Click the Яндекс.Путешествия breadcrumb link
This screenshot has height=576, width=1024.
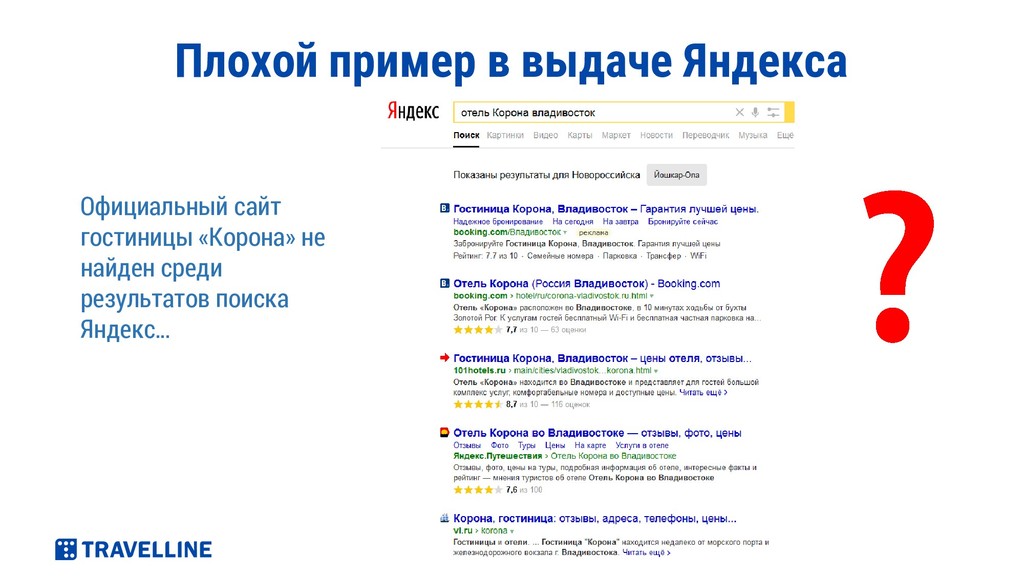pyautogui.click(x=498, y=456)
